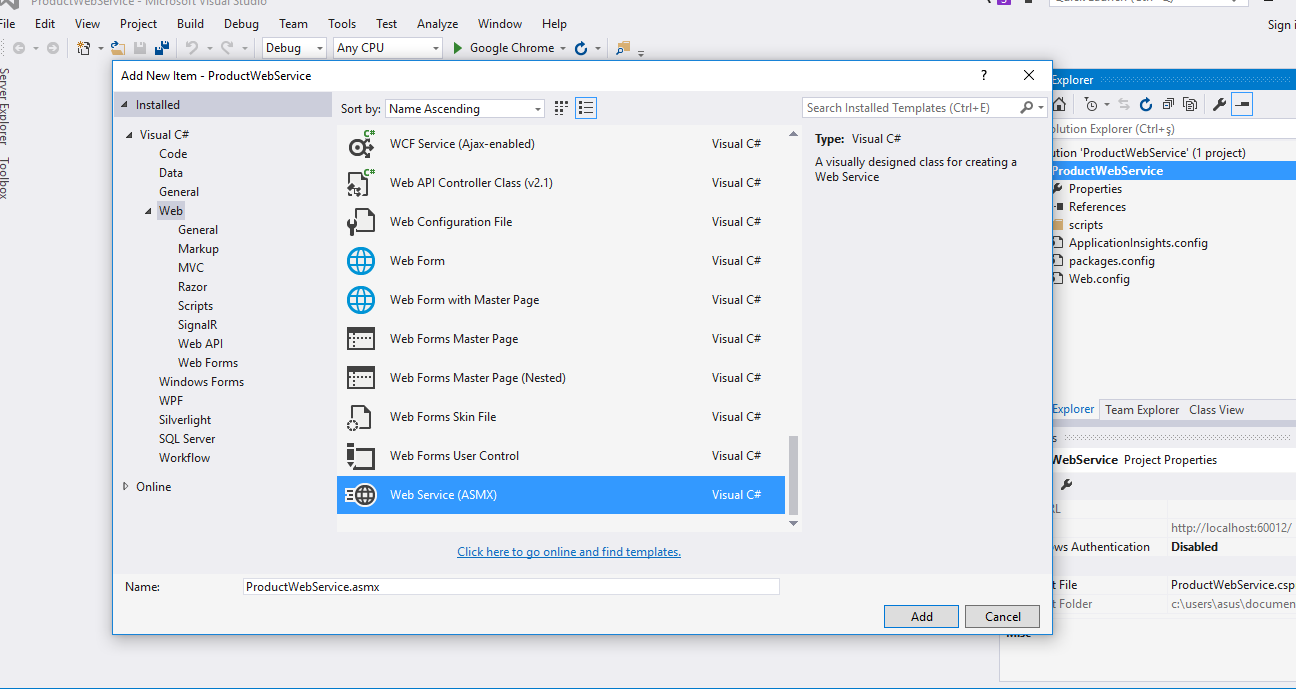Click the Web Configuration File icon
This screenshot has width=1296, height=689.
point(360,222)
